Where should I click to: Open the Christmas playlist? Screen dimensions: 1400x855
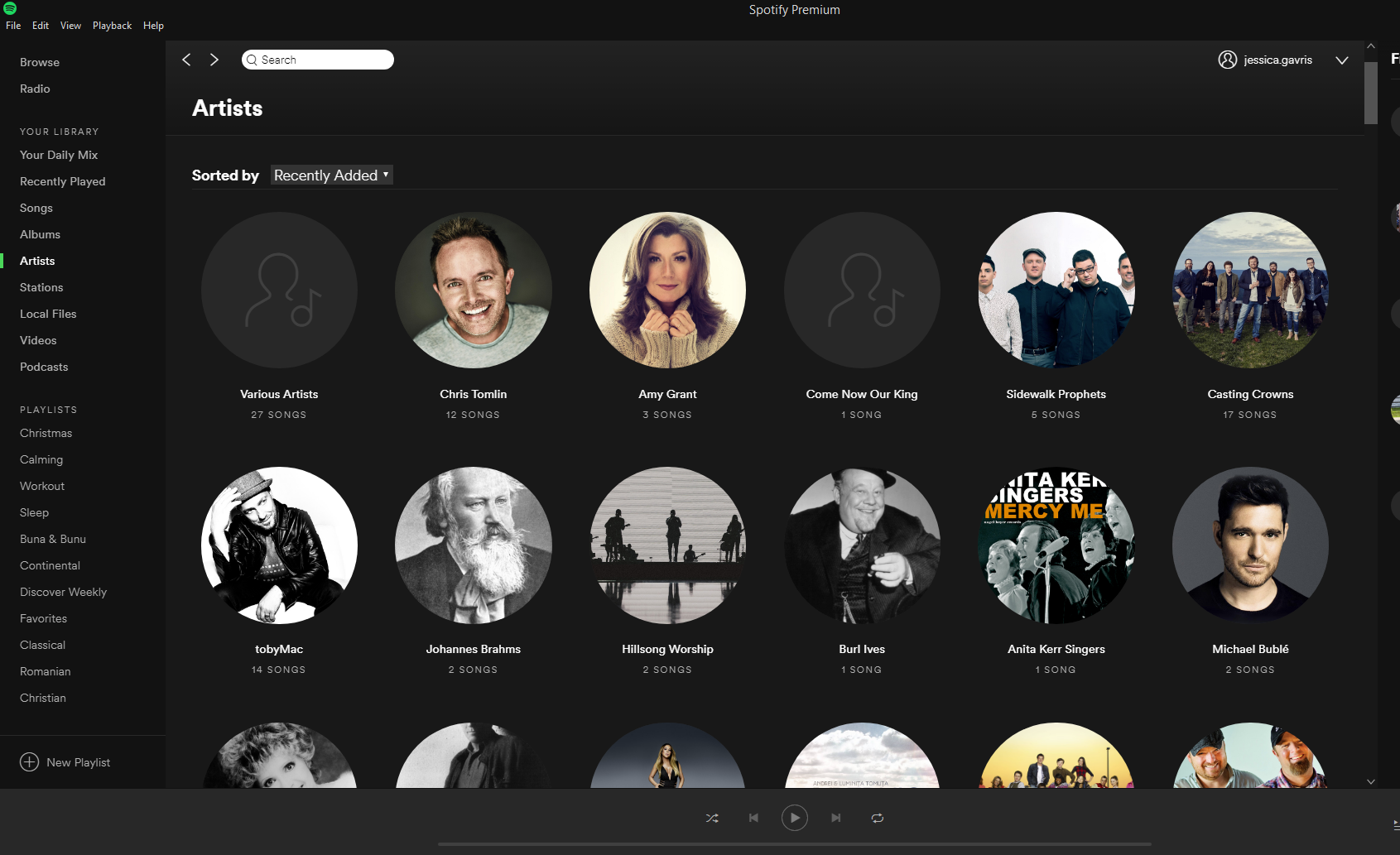point(46,433)
